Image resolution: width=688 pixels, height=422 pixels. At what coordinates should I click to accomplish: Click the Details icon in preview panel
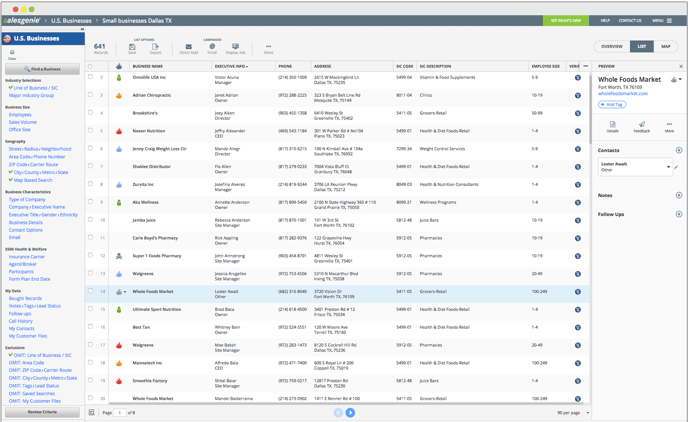[x=613, y=125]
